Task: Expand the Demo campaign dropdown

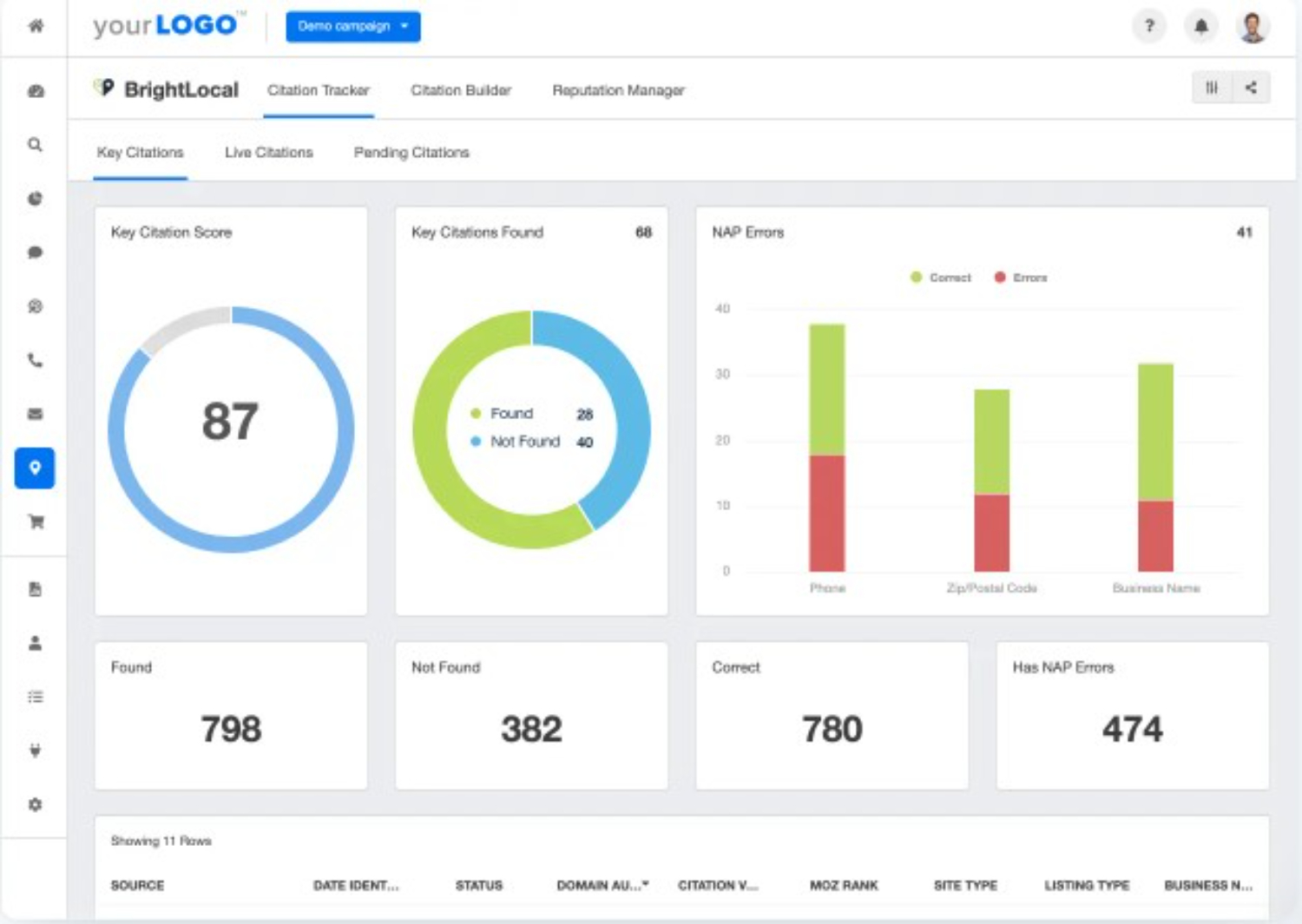Action: pyautogui.click(x=352, y=27)
